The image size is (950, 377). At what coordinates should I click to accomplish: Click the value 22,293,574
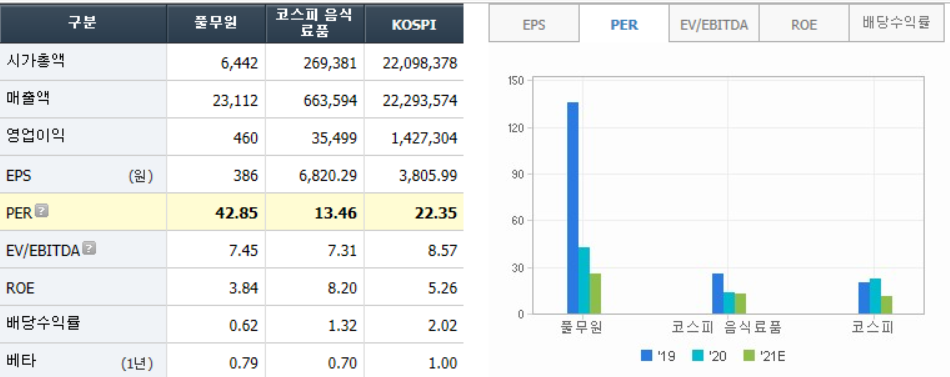pyautogui.click(x=420, y=101)
